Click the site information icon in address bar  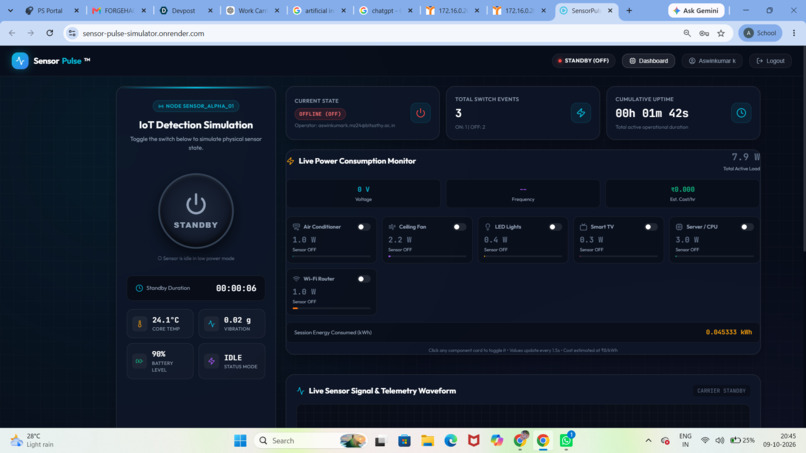click(x=72, y=33)
